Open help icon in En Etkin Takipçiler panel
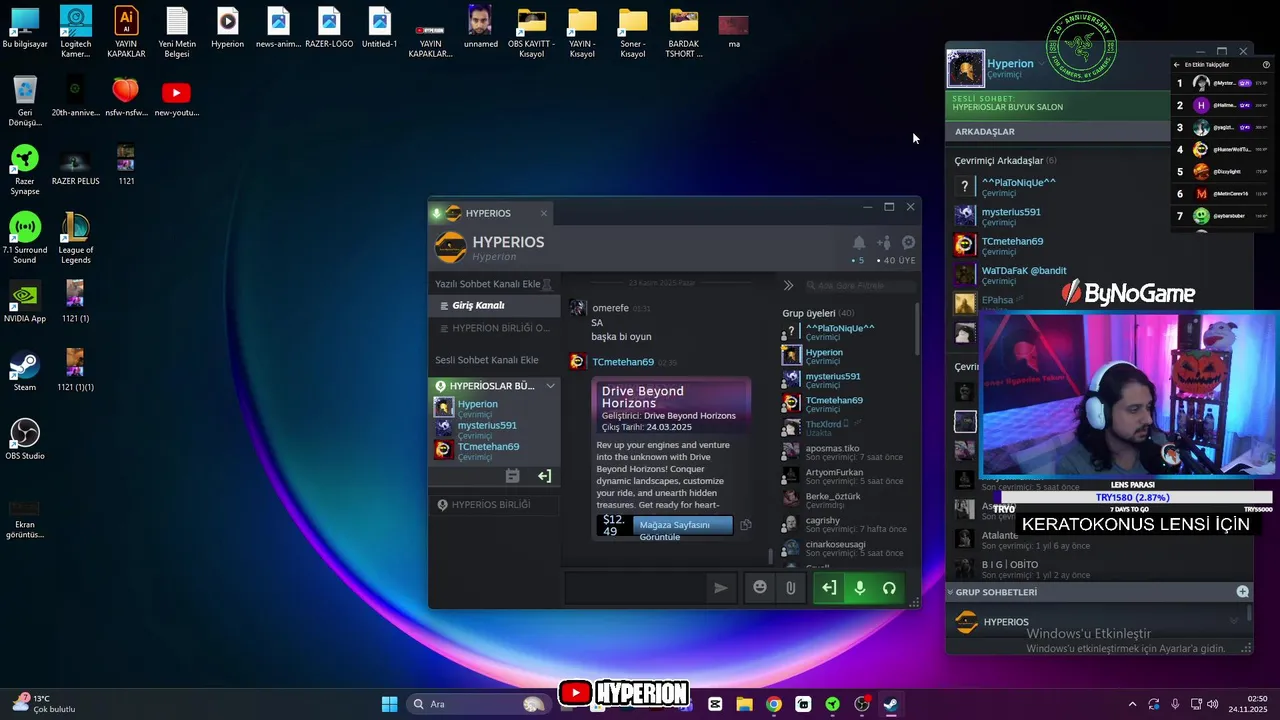1280x720 pixels. [1266, 64]
